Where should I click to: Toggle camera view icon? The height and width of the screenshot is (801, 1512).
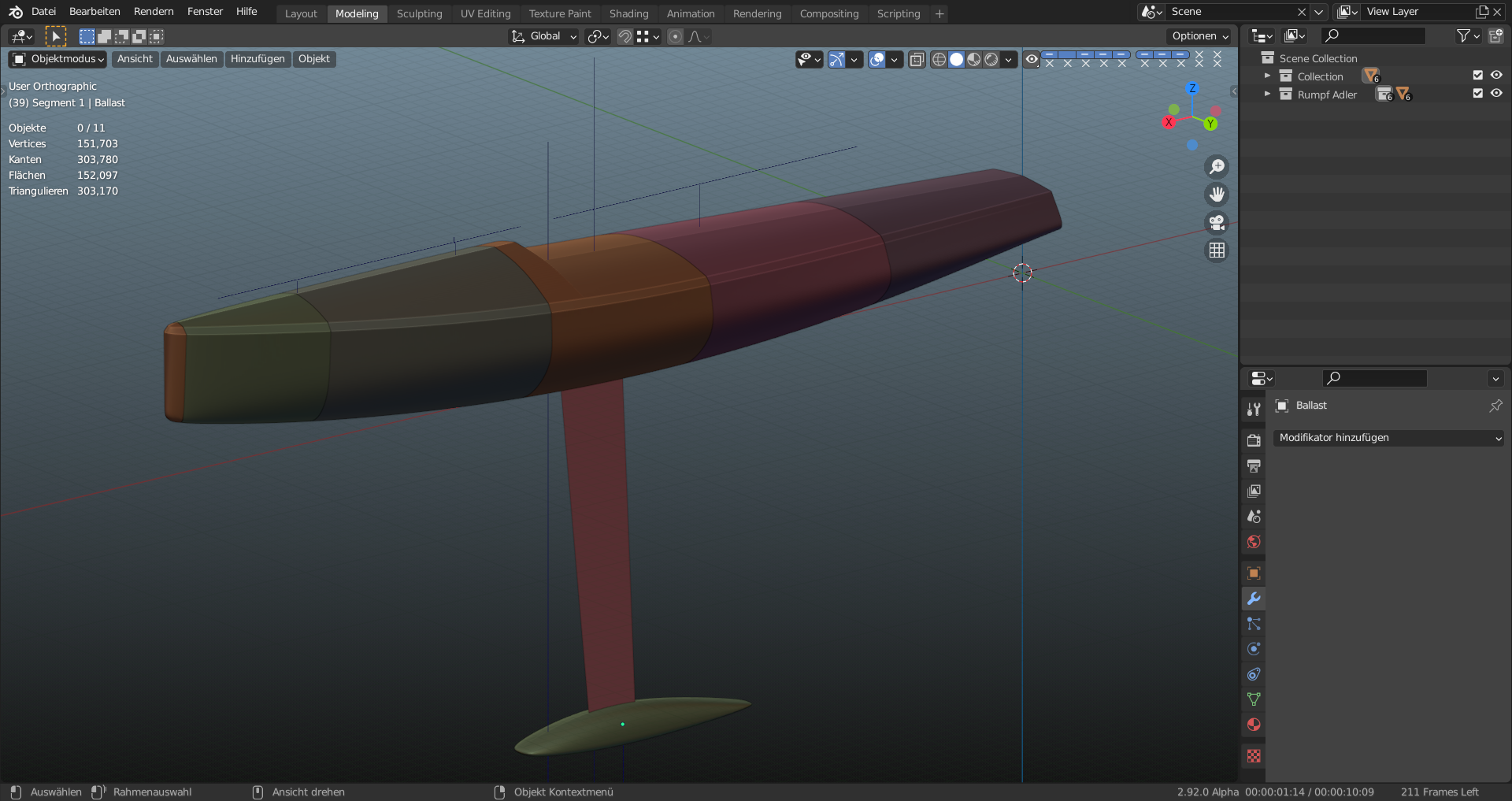coord(1217,223)
